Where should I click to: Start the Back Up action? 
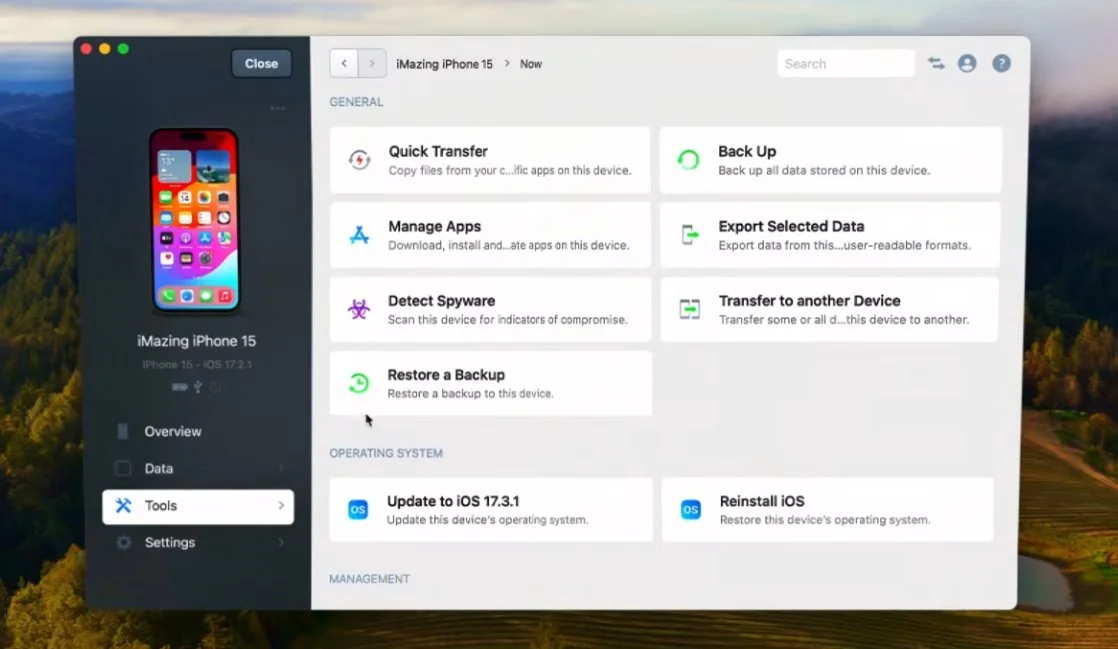[x=831, y=160]
